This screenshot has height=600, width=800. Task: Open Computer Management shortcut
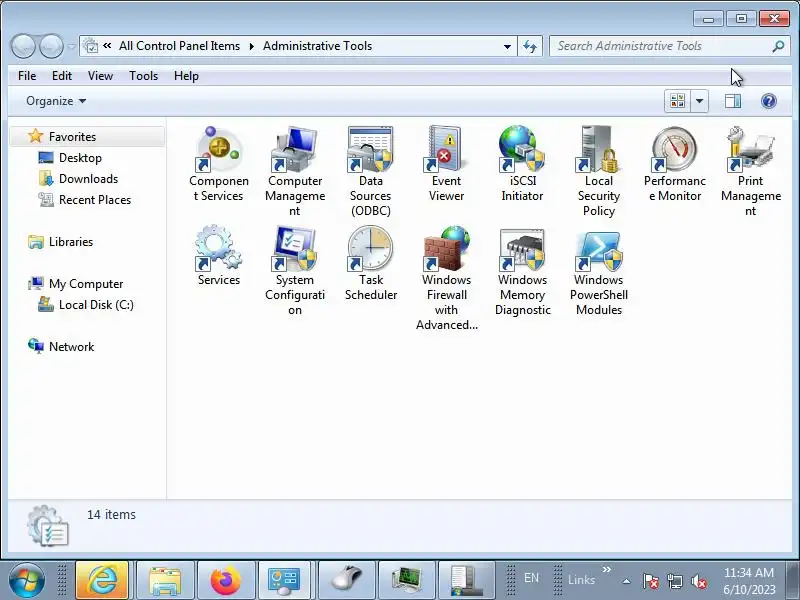pyautogui.click(x=295, y=171)
